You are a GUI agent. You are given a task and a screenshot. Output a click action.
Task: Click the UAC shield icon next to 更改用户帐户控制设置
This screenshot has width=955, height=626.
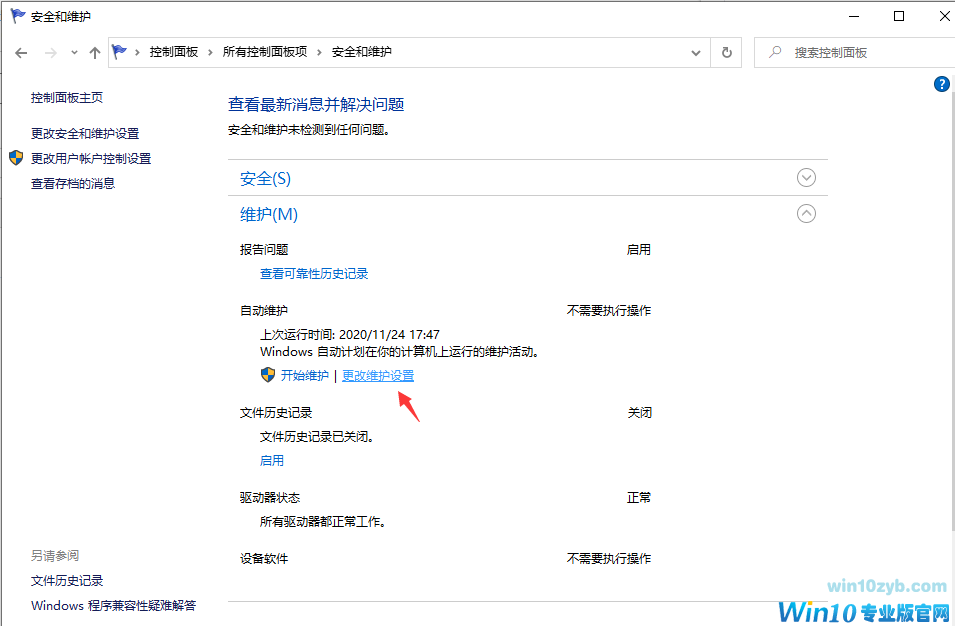(14, 157)
